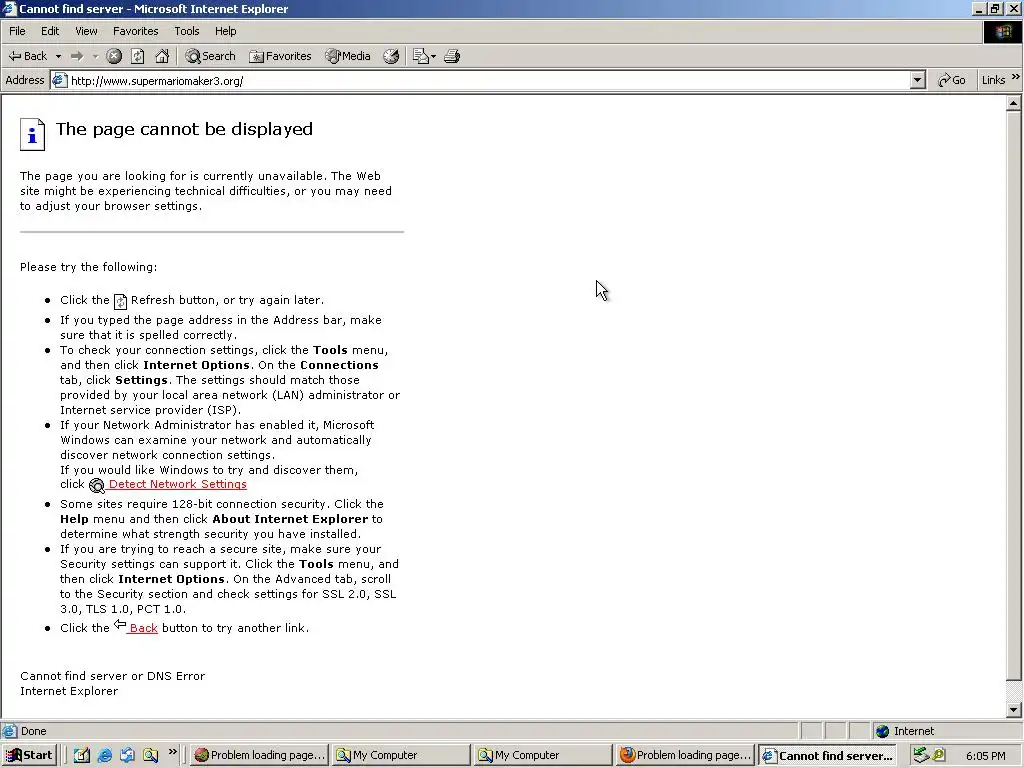Go back with the Back arrow button
The image size is (1024, 768).
(x=27, y=56)
